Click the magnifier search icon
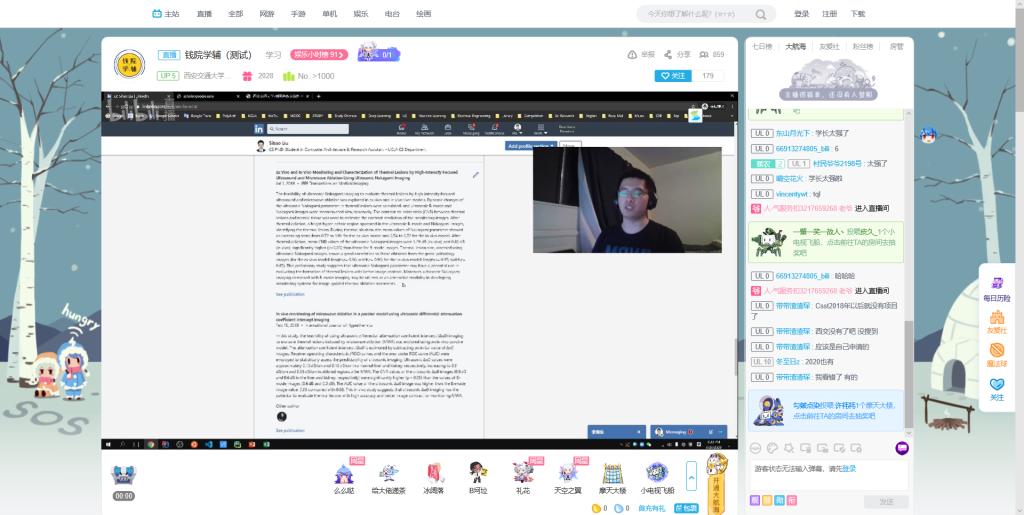 pos(761,14)
